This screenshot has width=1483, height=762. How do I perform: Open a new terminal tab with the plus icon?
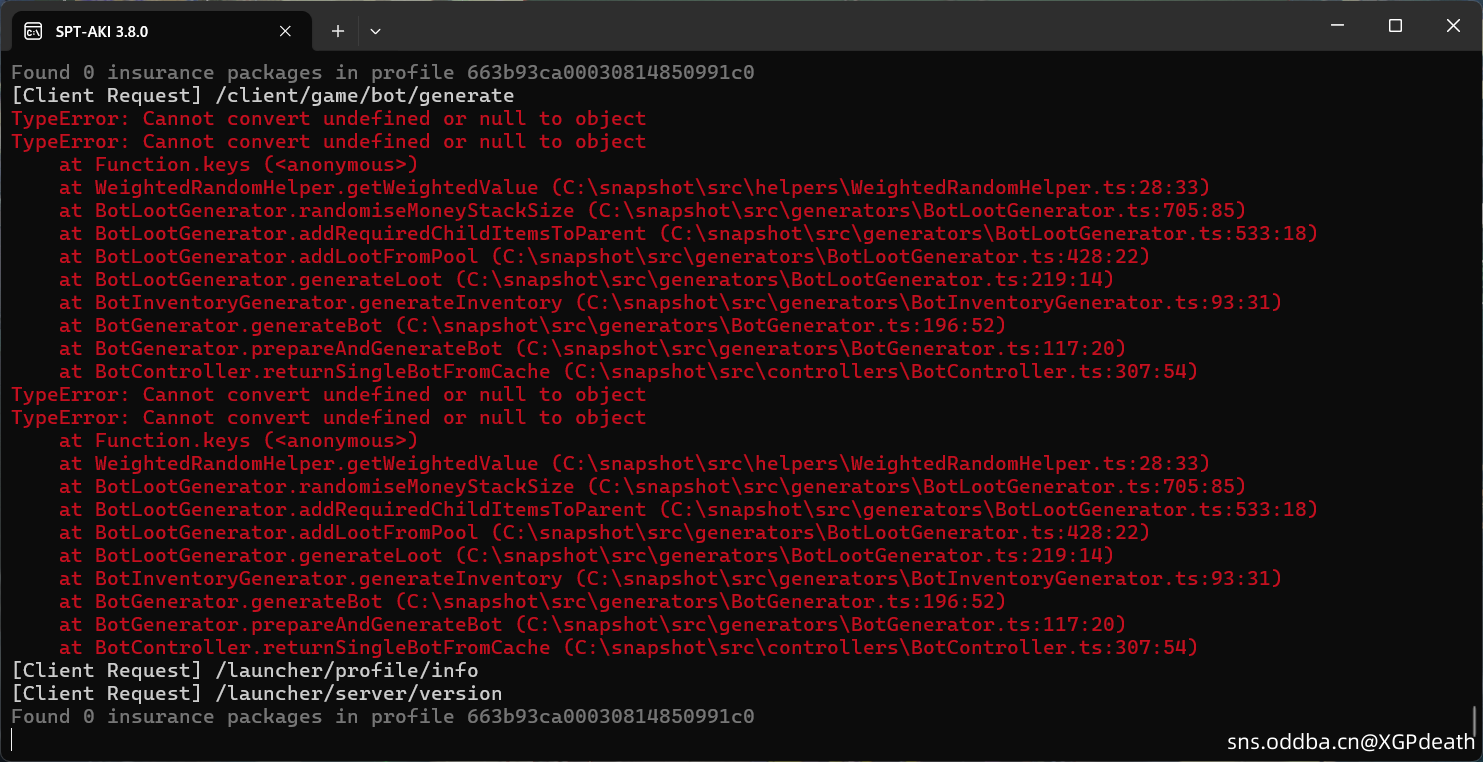coord(337,31)
